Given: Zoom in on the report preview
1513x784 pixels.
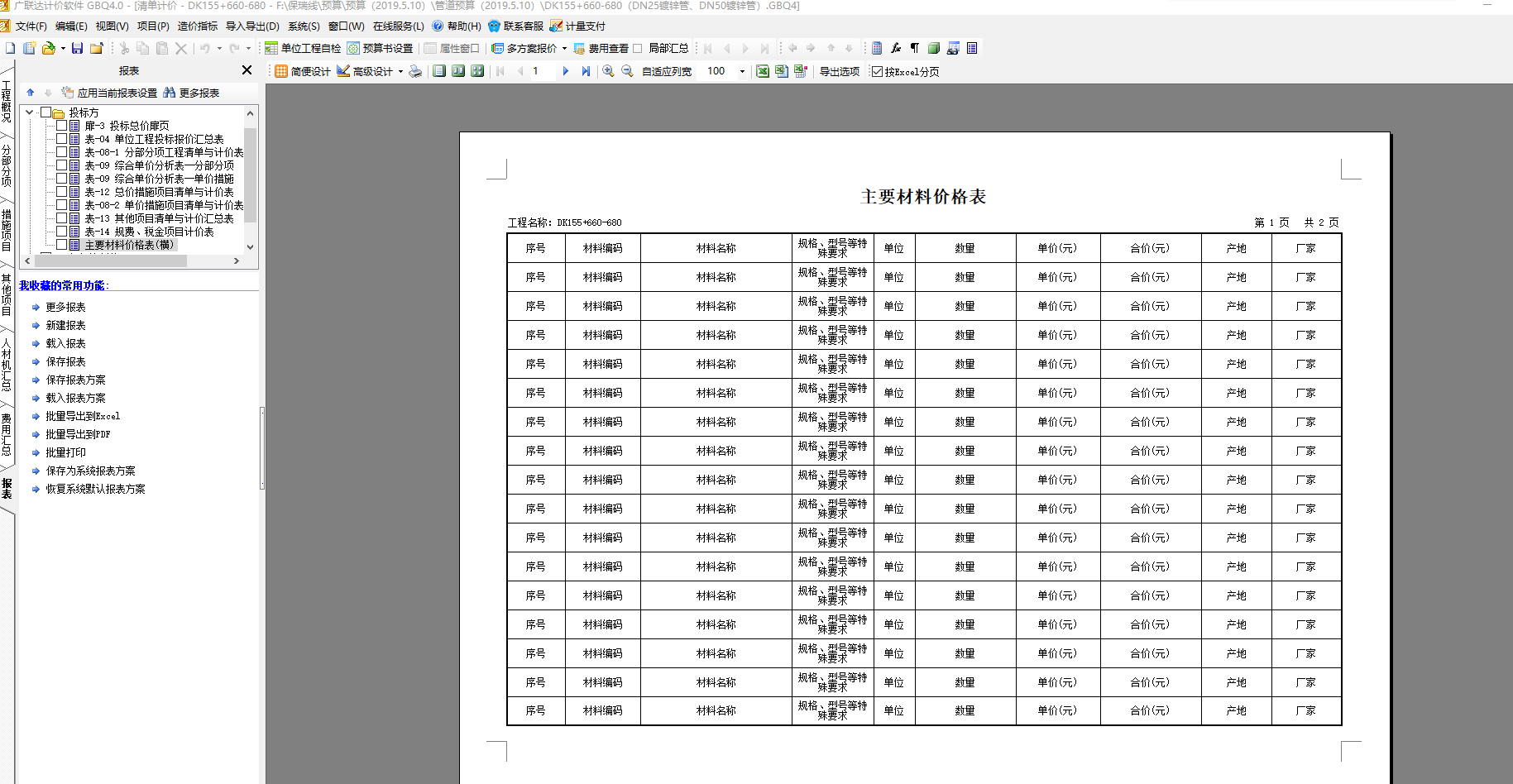Looking at the screenshot, I should 608,71.
